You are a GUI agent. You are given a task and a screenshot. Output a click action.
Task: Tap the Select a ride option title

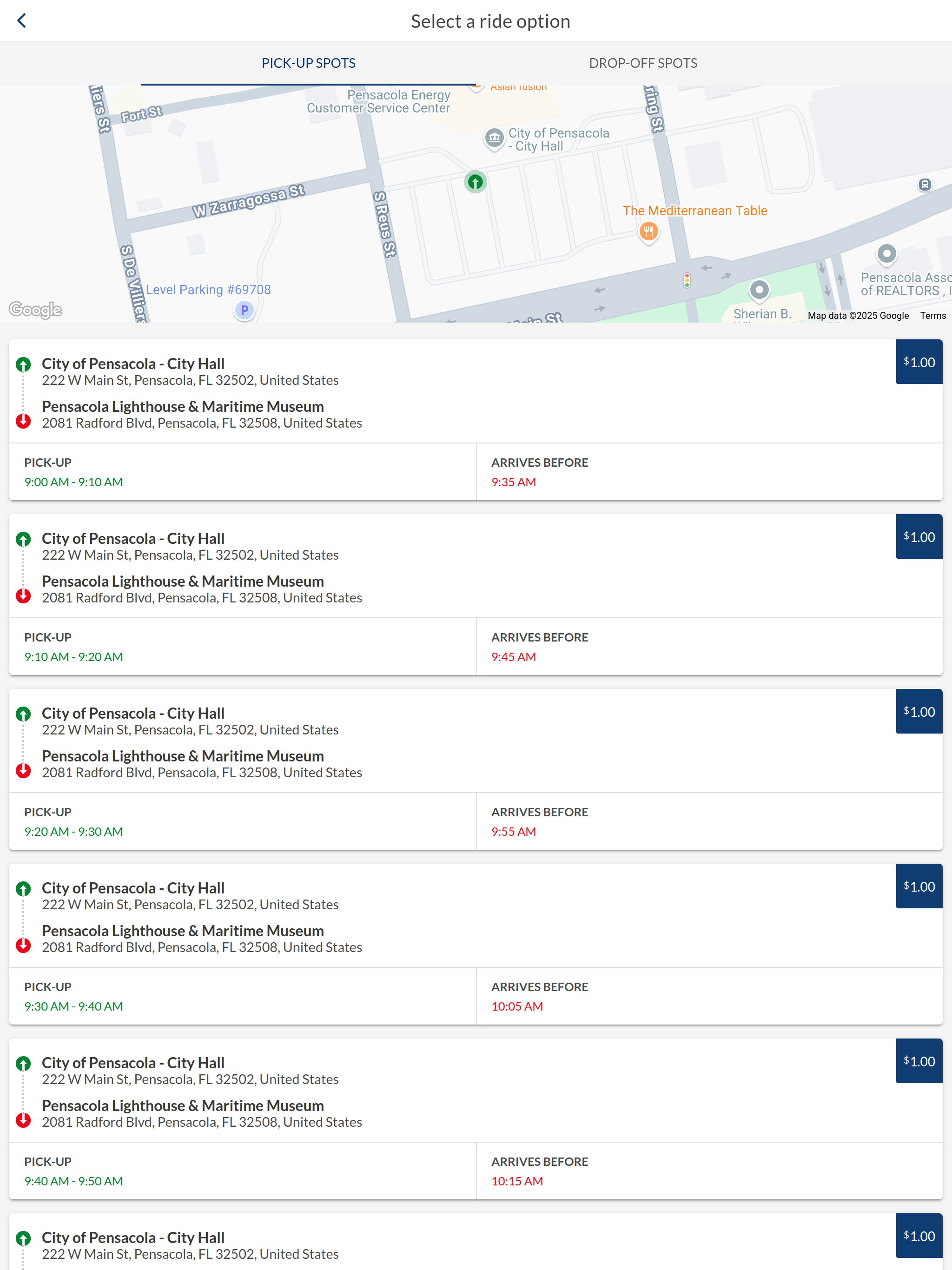point(490,21)
